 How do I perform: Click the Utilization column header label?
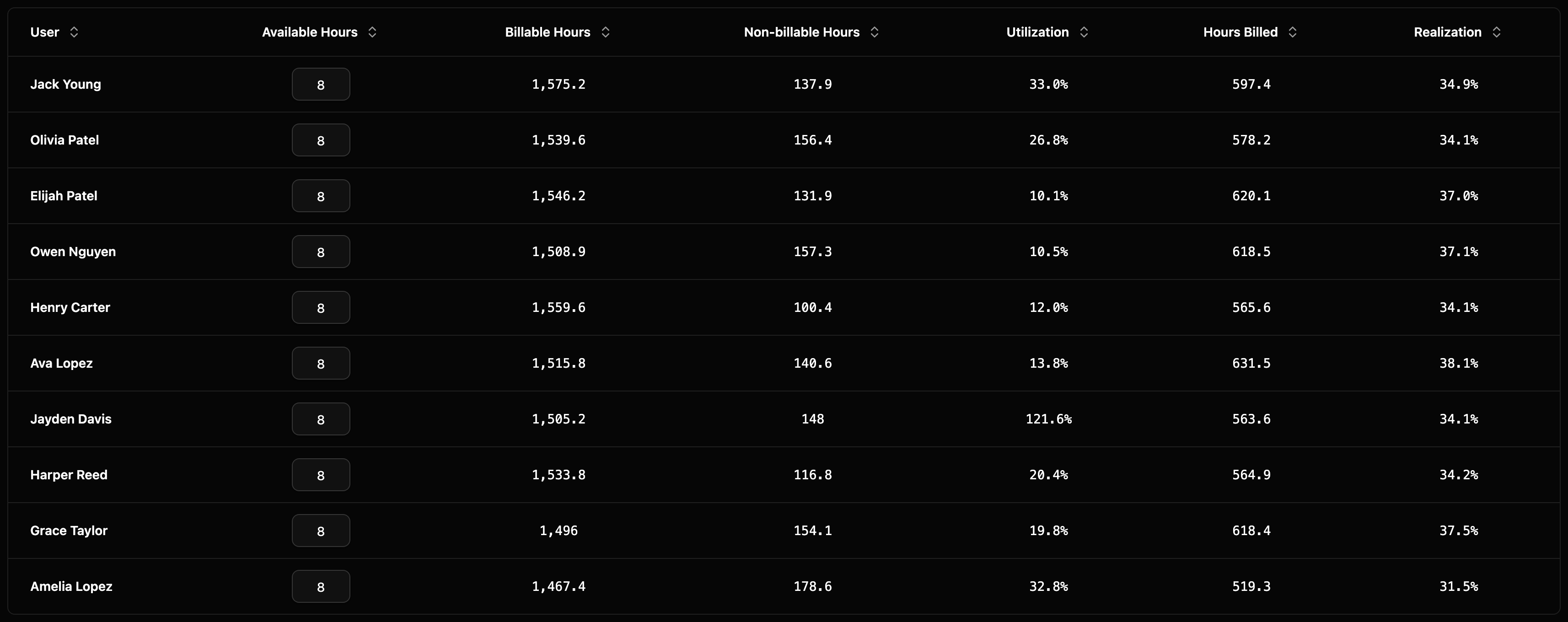(x=1037, y=32)
